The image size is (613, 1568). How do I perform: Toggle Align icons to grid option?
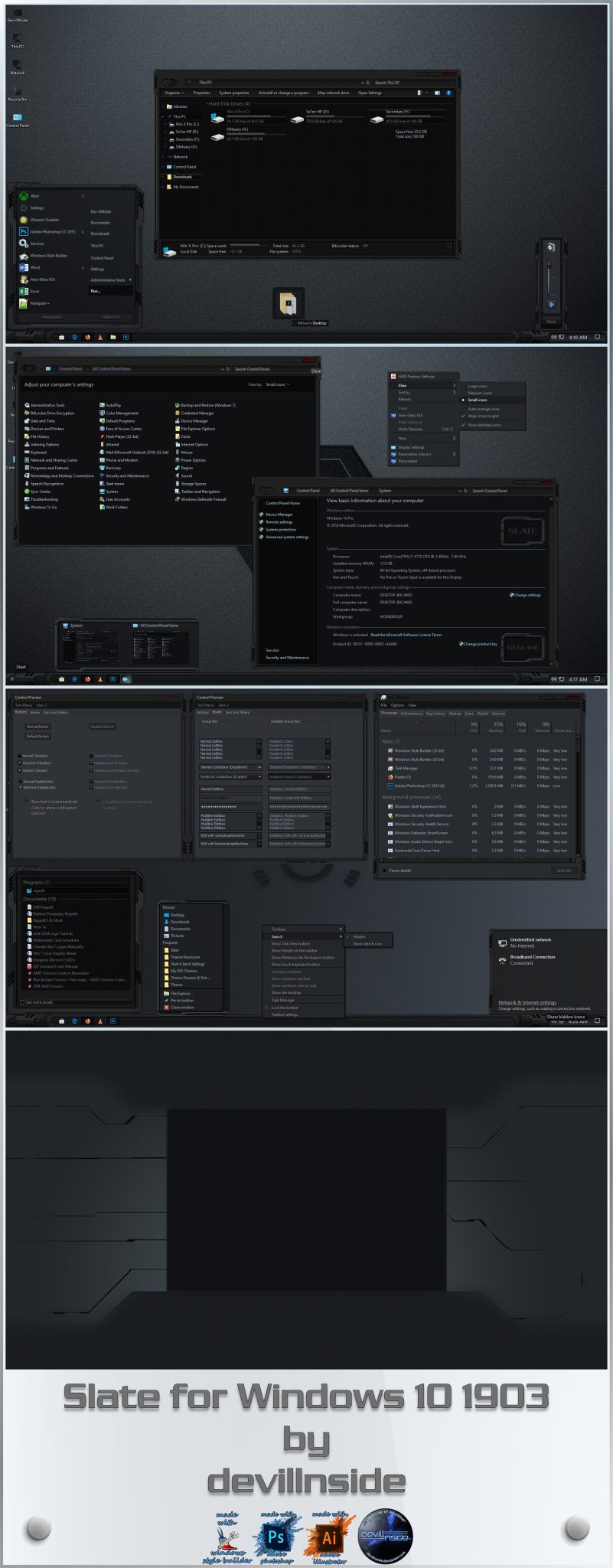coord(483,416)
